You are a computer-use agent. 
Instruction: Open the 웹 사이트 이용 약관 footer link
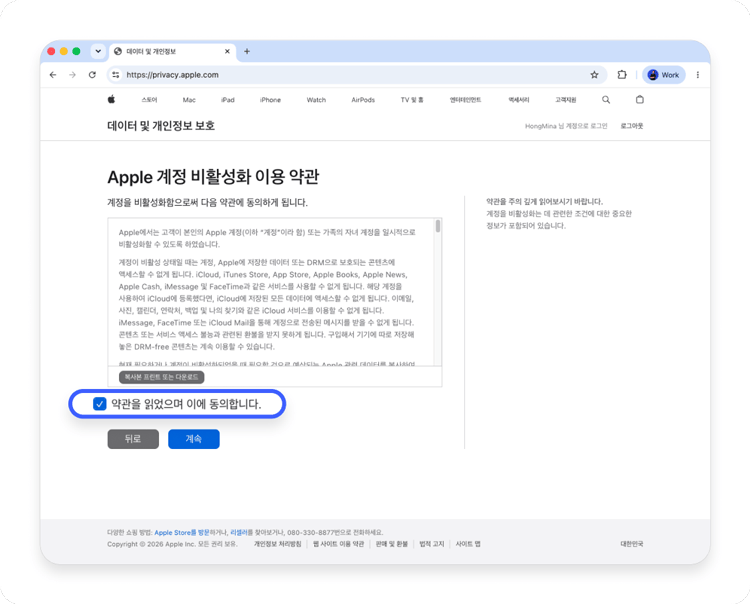point(339,544)
